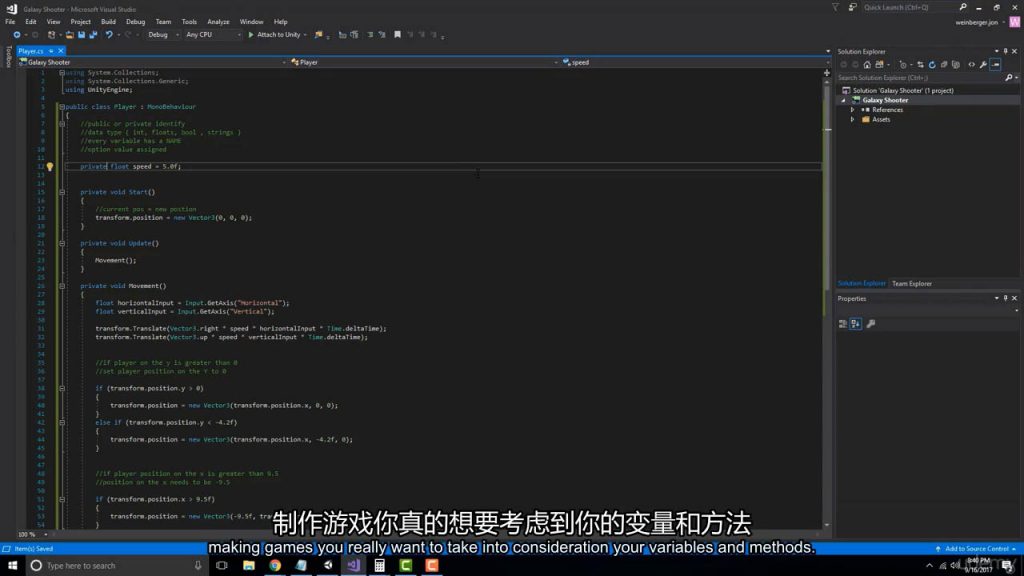Screen dimensions: 1024x576
Task: Switch to the Team Explorer tab
Action: 911,284
